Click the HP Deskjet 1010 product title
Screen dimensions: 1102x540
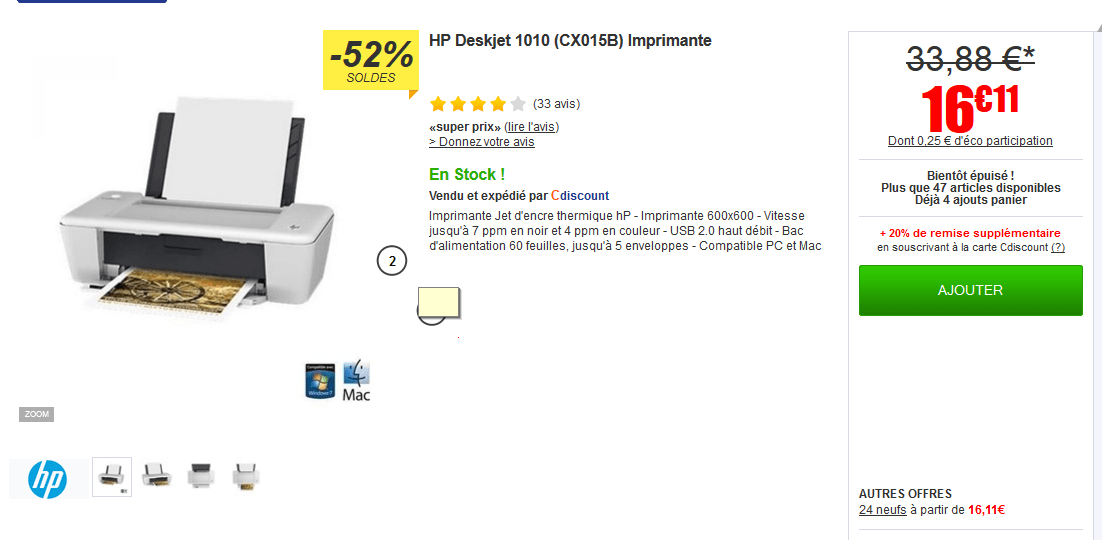click(570, 41)
